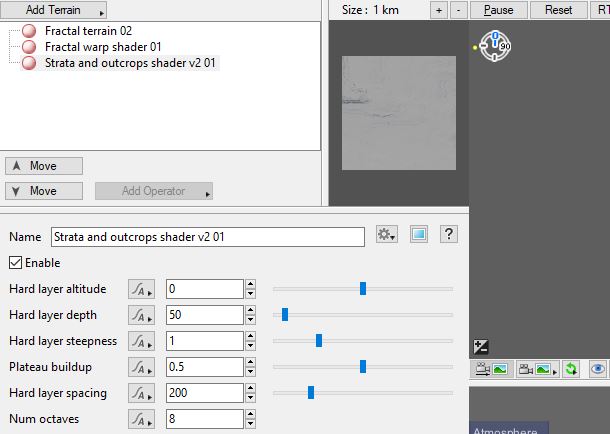Click the green refresh preview icon
Screen dimensions: 610x434
click(x=571, y=369)
